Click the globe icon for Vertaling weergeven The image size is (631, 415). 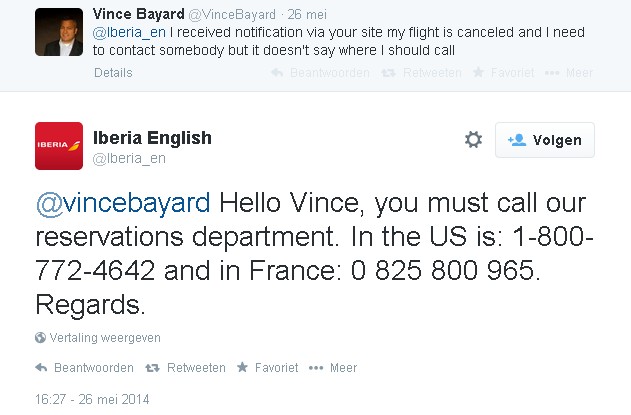(x=40, y=338)
